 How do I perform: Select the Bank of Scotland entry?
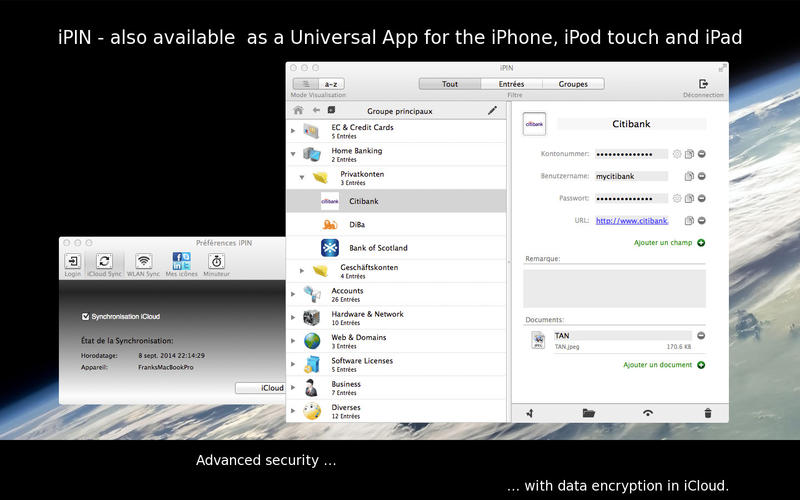click(x=378, y=248)
